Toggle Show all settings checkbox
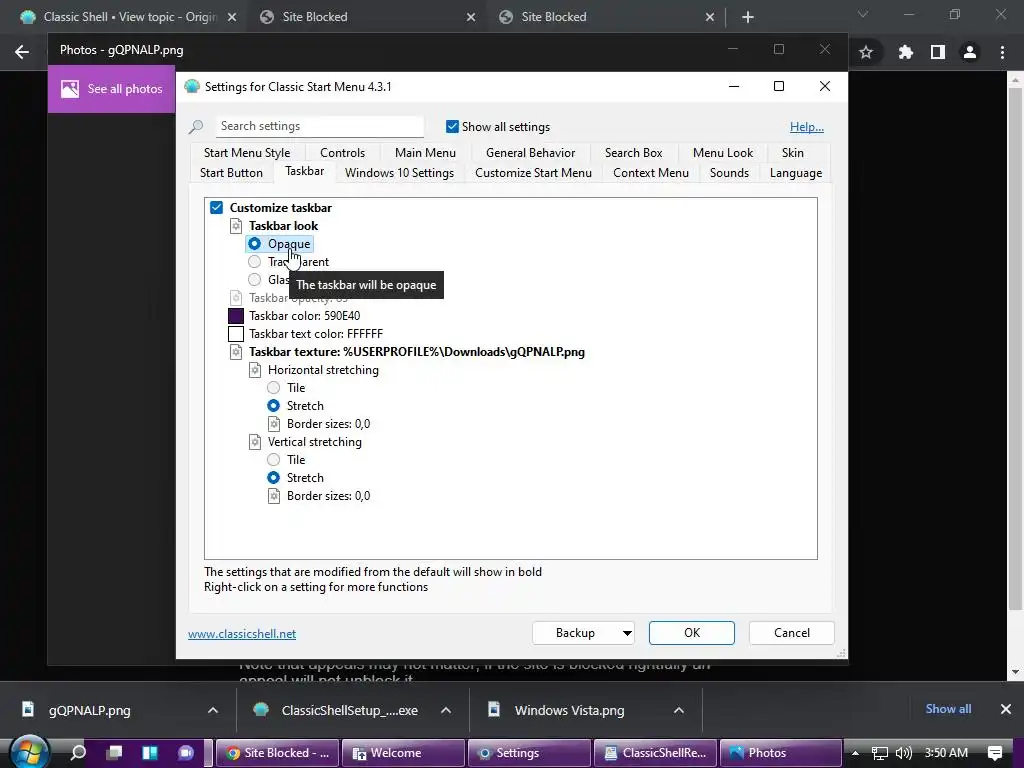 452,127
